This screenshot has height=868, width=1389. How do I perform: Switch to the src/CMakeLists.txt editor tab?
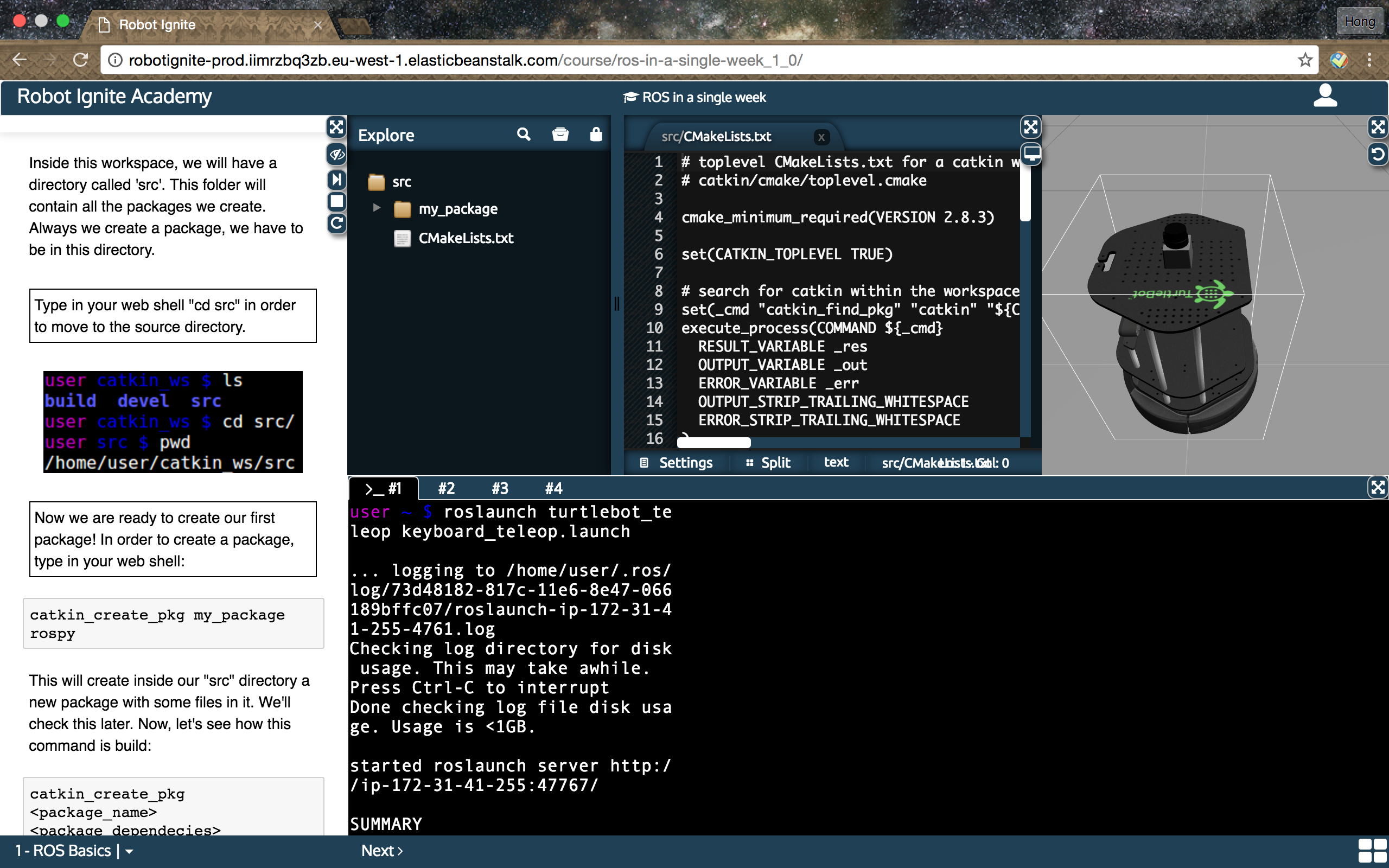pos(716,137)
